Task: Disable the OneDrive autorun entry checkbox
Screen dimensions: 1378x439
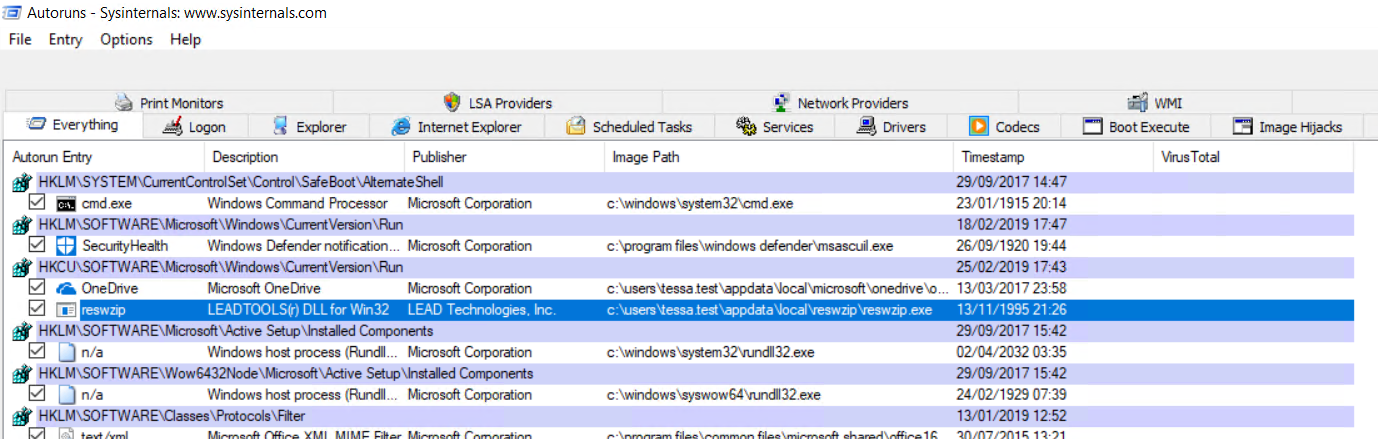Action: [37, 288]
